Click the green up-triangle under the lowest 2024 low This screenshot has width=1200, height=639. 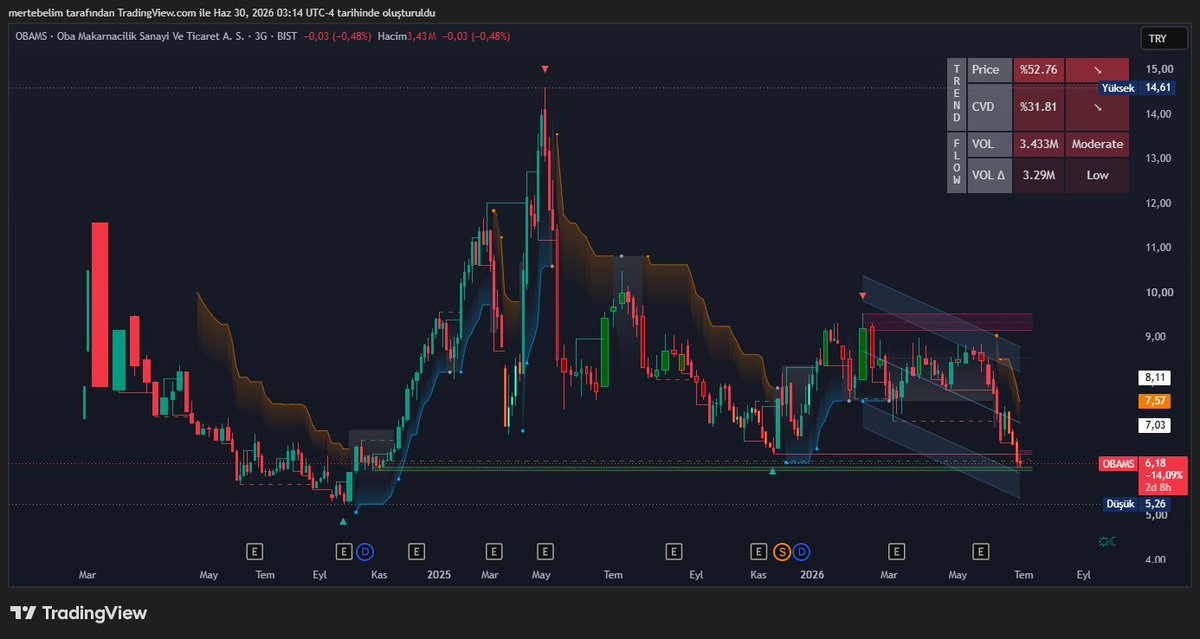pyautogui.click(x=343, y=521)
